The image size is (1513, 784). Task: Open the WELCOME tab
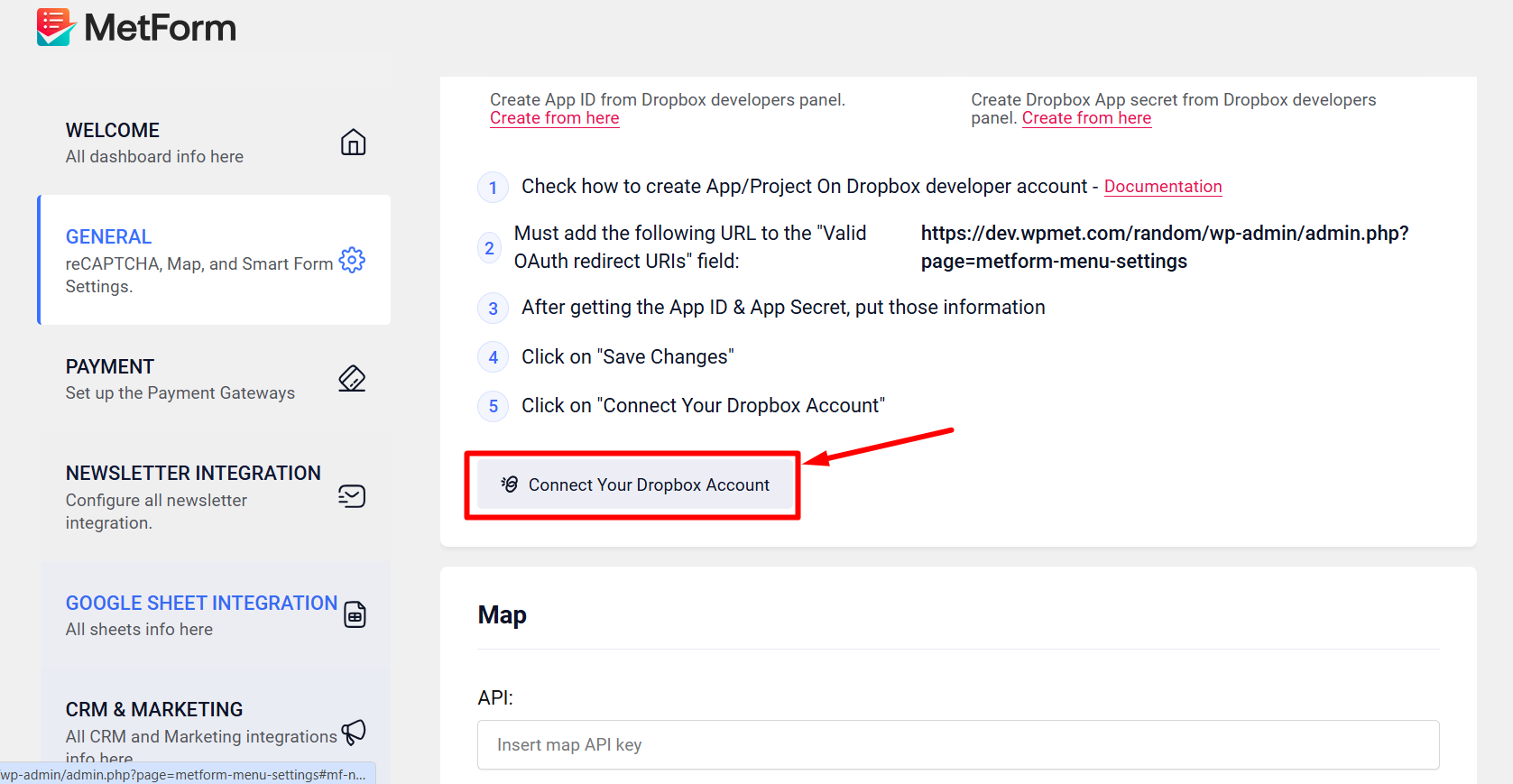[216, 143]
